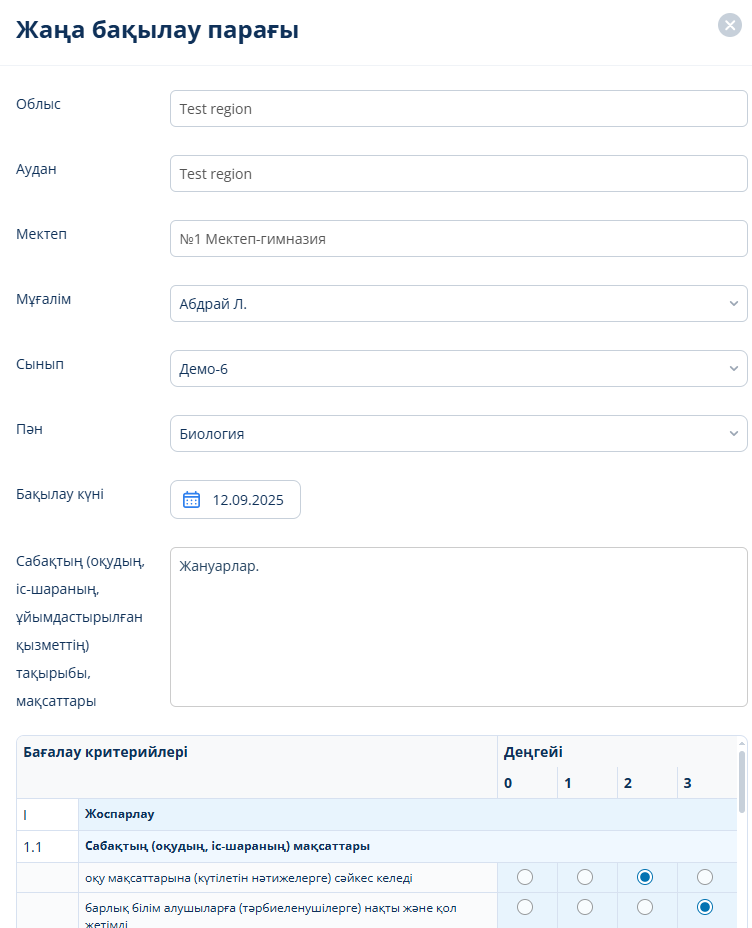This screenshot has height=928, width=752.
Task: Open date picker showing 12.09.2025
Action: point(247,500)
